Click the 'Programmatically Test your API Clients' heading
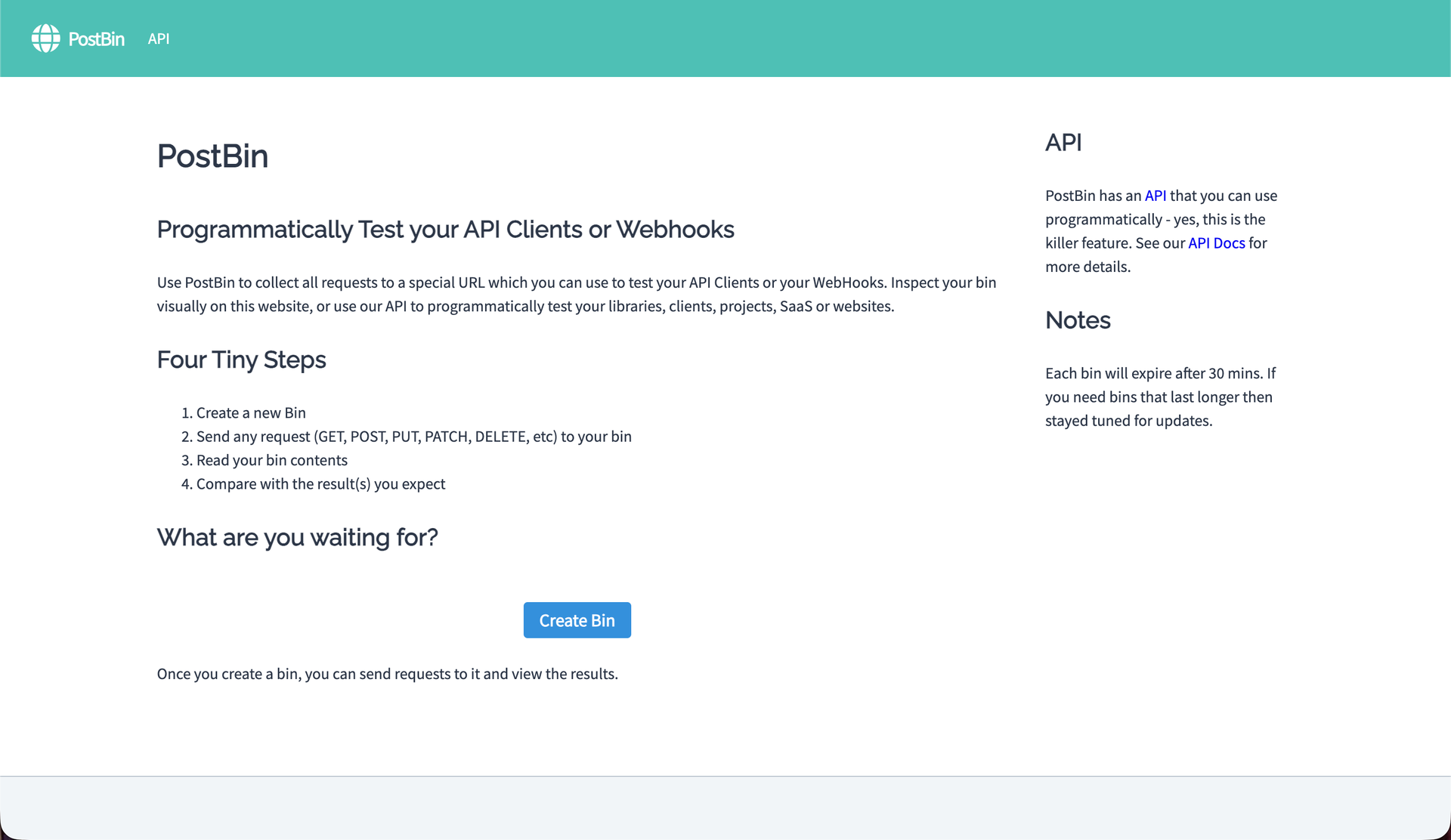 coord(445,230)
